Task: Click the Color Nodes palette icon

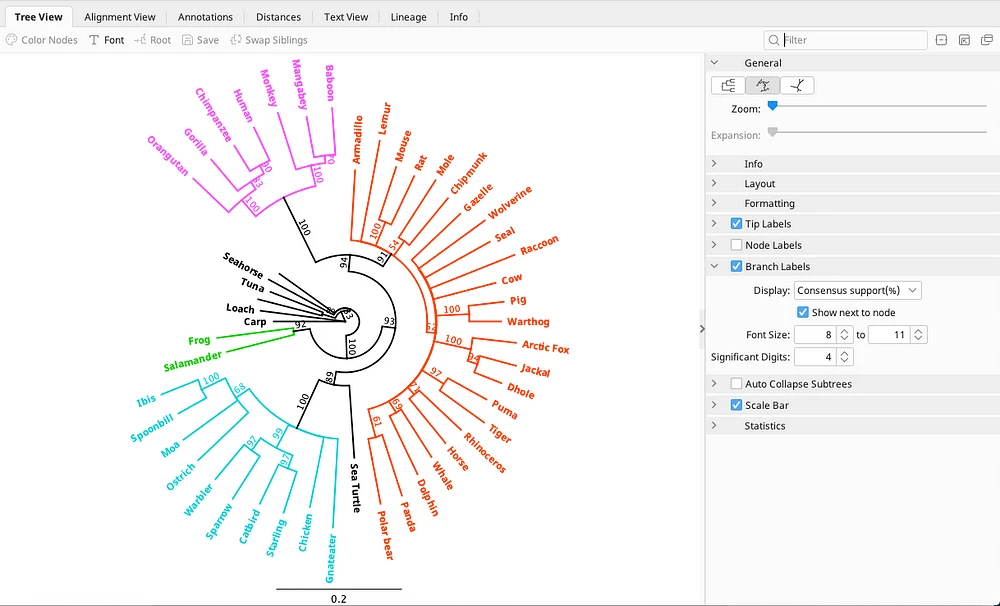Action: 11,40
